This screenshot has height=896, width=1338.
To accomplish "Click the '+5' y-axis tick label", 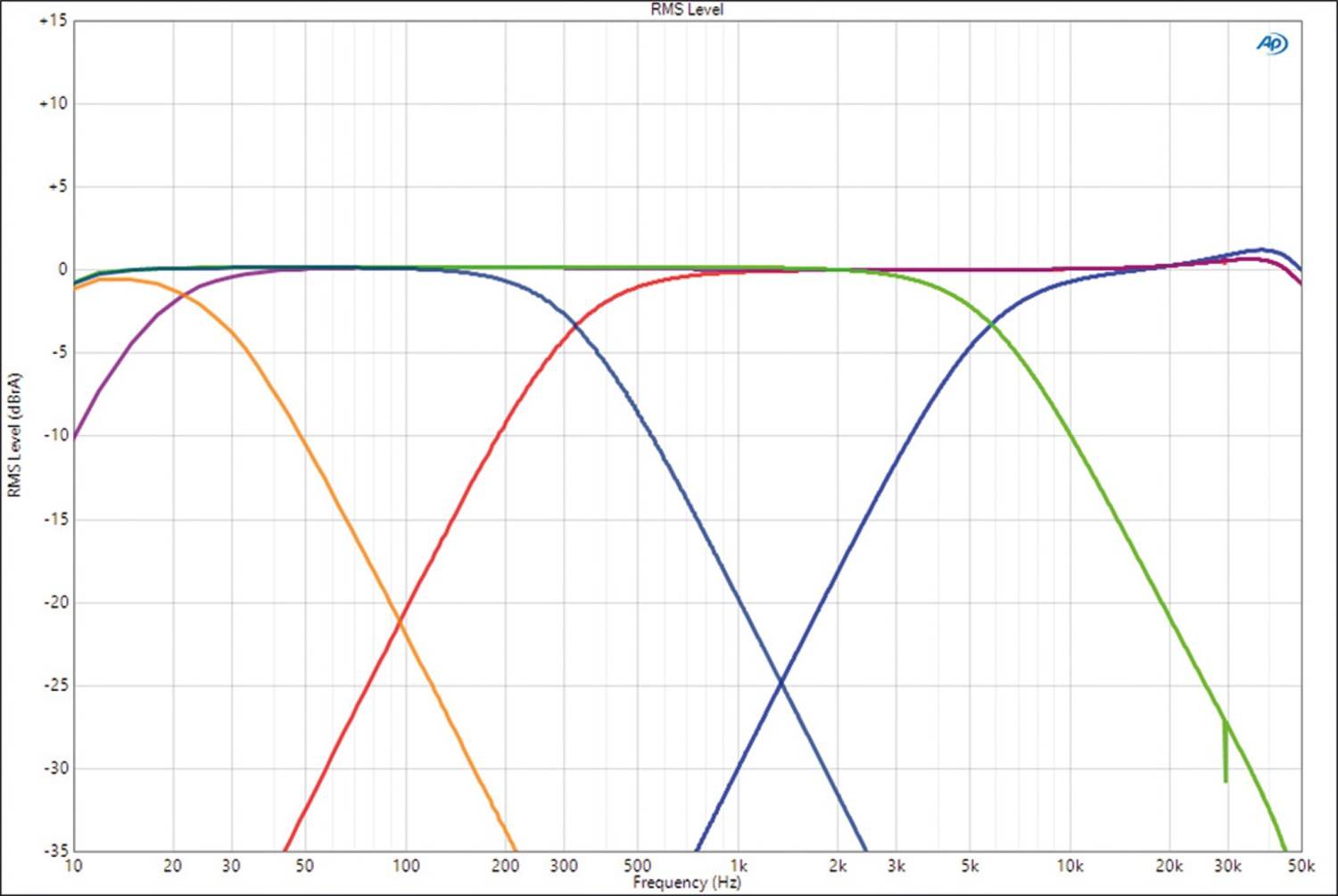I will click(x=57, y=186).
